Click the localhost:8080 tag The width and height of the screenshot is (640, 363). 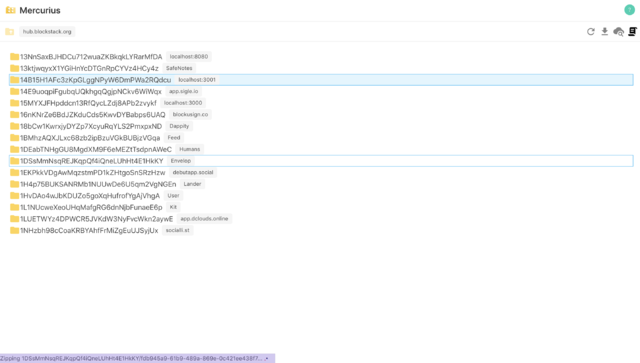[x=189, y=56]
